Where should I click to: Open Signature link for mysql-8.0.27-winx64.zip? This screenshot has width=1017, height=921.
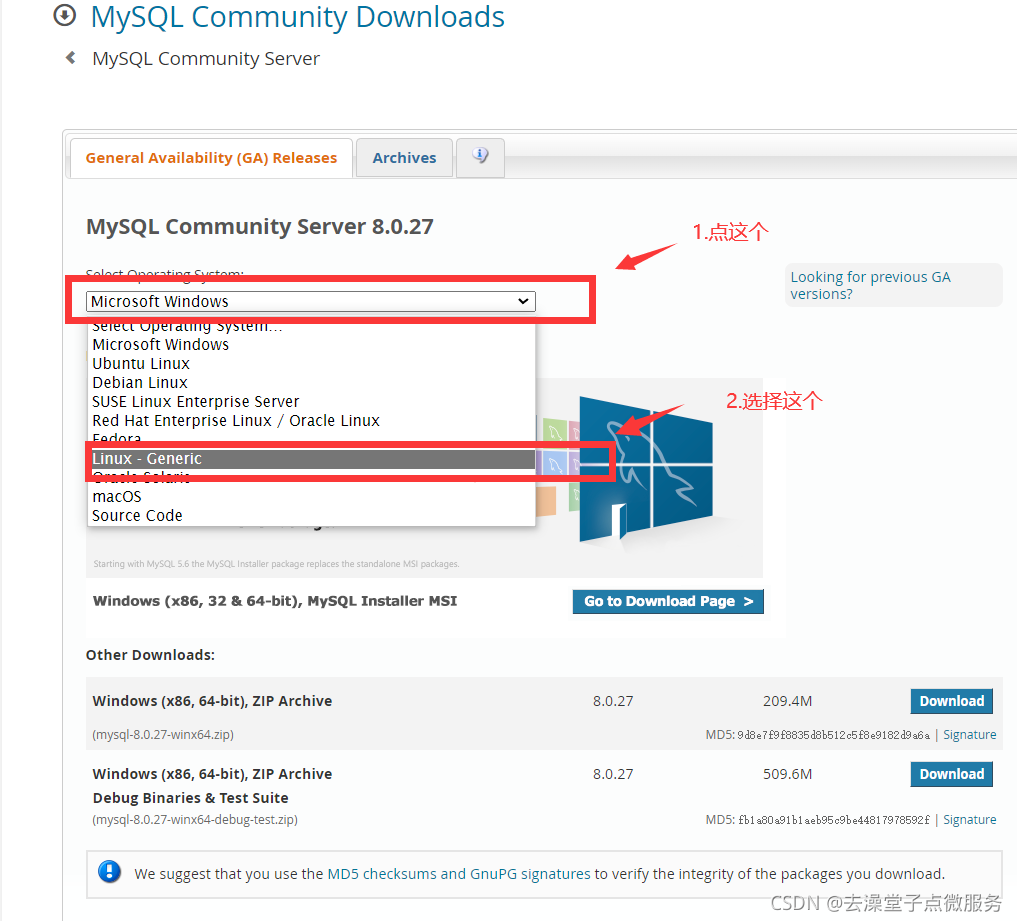pyautogui.click(x=969, y=734)
